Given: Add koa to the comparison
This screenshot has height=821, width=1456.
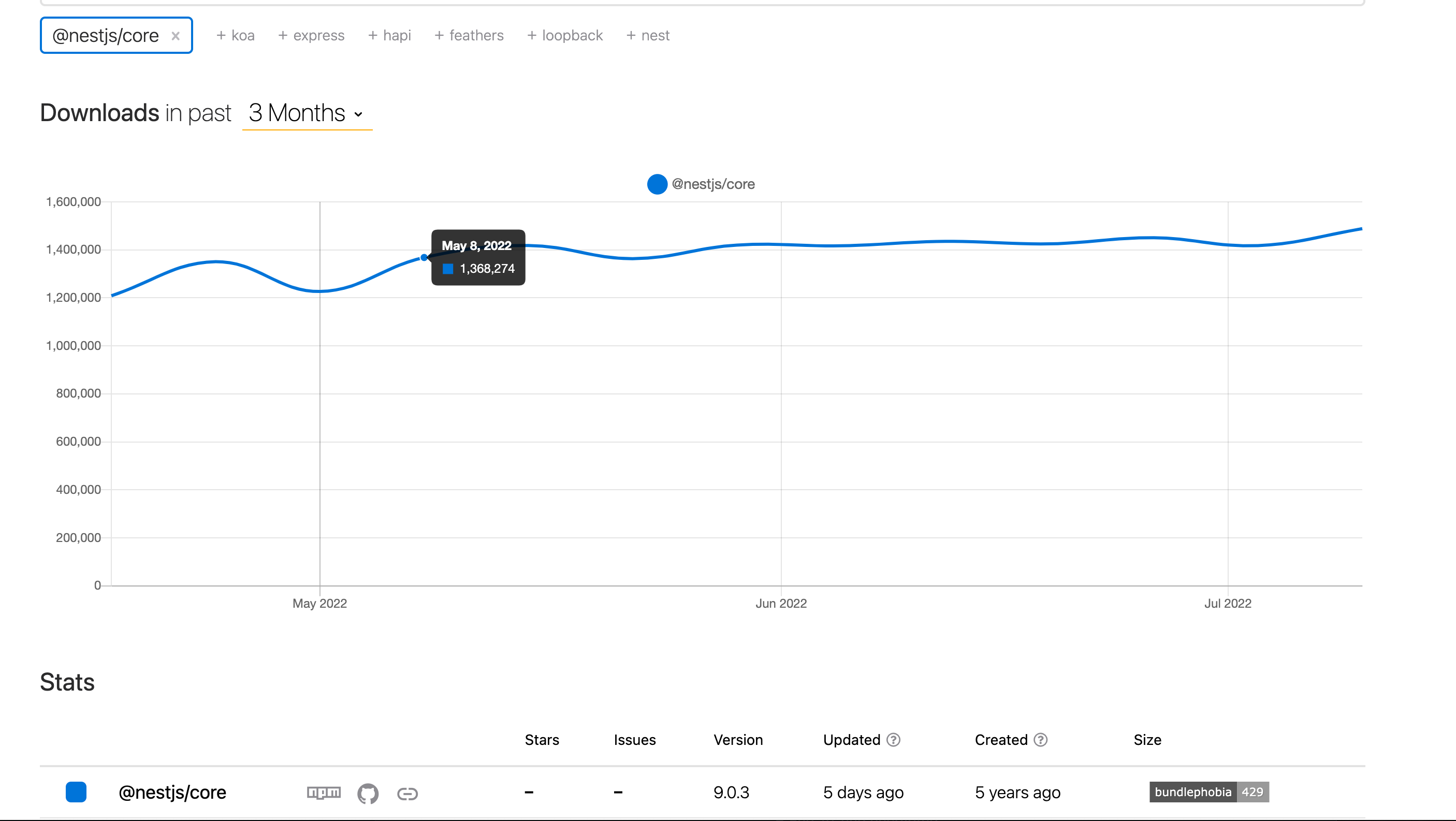Looking at the screenshot, I should (236, 36).
